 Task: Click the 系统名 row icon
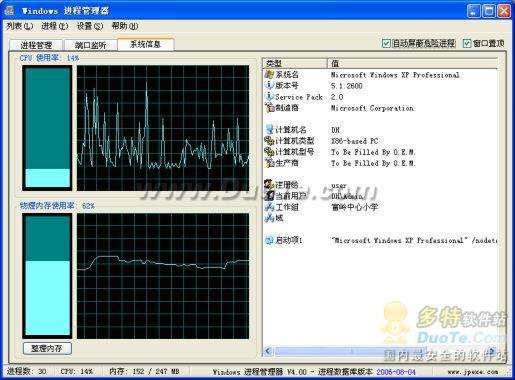tap(269, 75)
